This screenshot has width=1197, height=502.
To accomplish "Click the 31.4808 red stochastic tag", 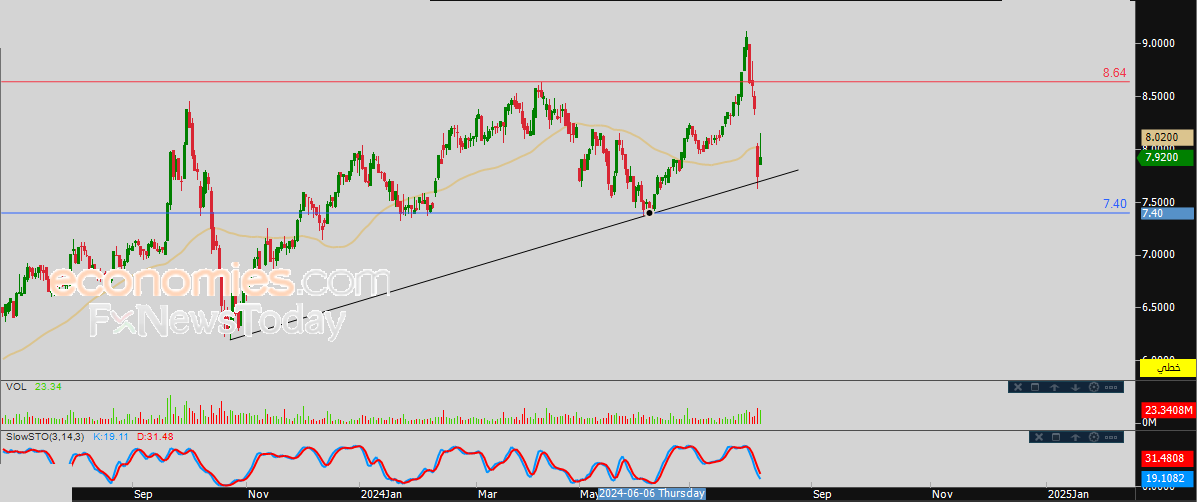I will (1166, 459).
